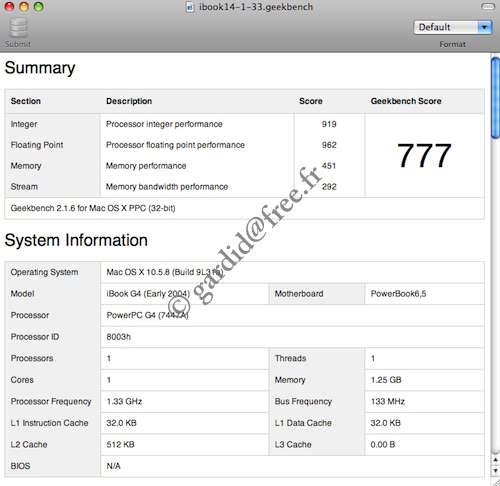The height and width of the screenshot is (486, 500).
Task: Click the 133 MHz bus frequency
Action: click(x=388, y=401)
